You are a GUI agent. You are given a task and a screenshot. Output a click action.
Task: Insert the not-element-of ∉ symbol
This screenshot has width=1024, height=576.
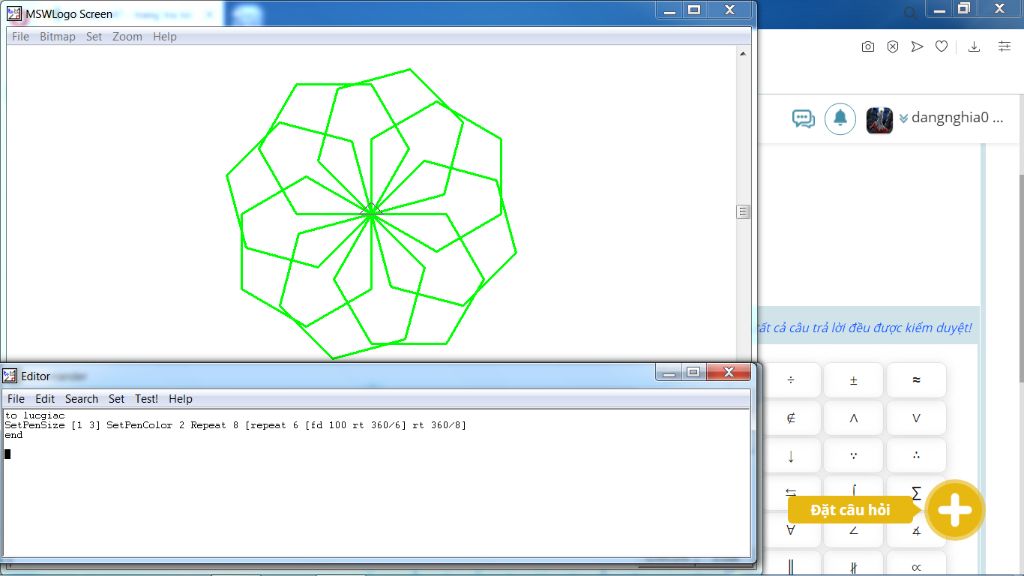click(x=791, y=418)
